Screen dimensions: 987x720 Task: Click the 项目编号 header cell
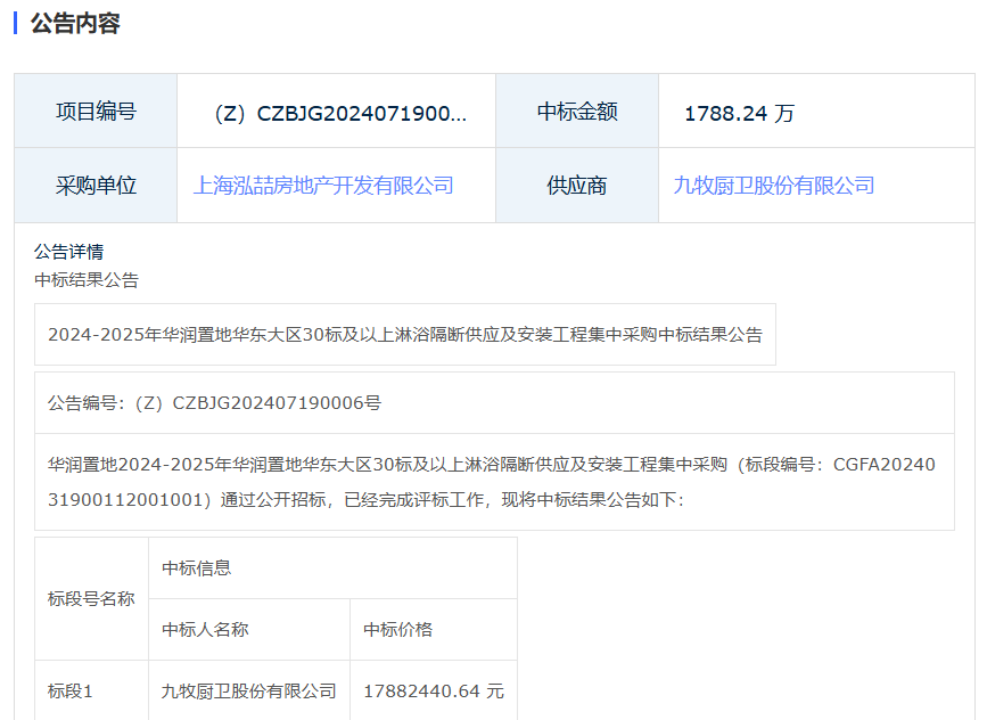pyautogui.click(x=96, y=111)
